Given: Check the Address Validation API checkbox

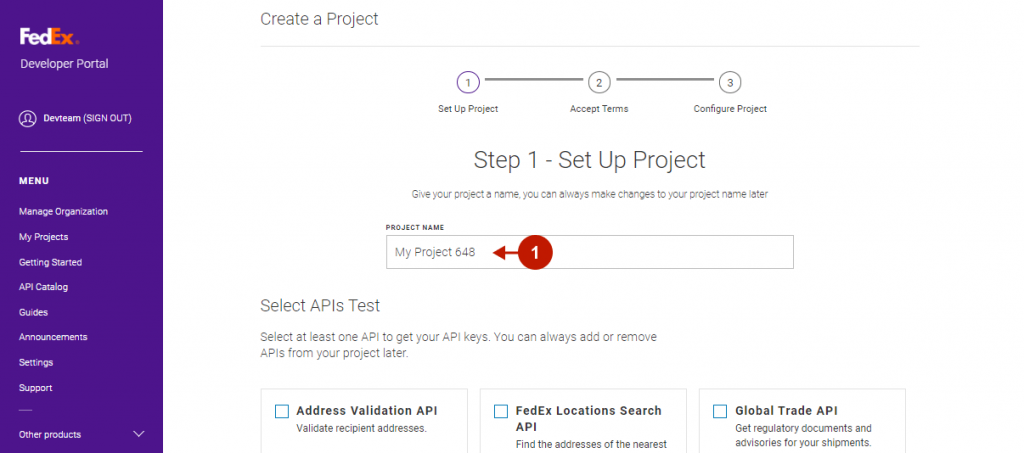Looking at the screenshot, I should pyautogui.click(x=281, y=411).
